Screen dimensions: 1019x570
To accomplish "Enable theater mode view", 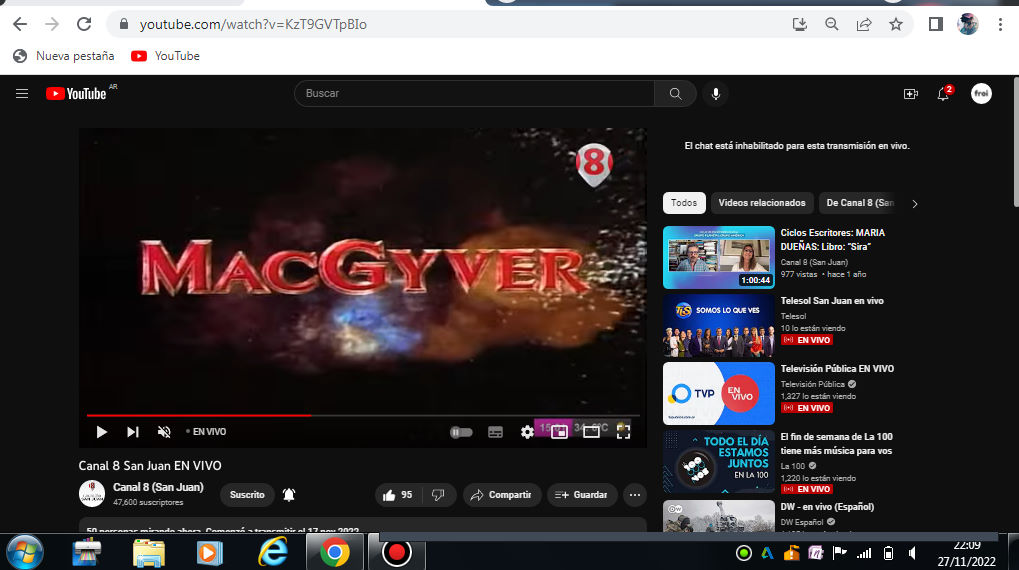I will coord(591,432).
